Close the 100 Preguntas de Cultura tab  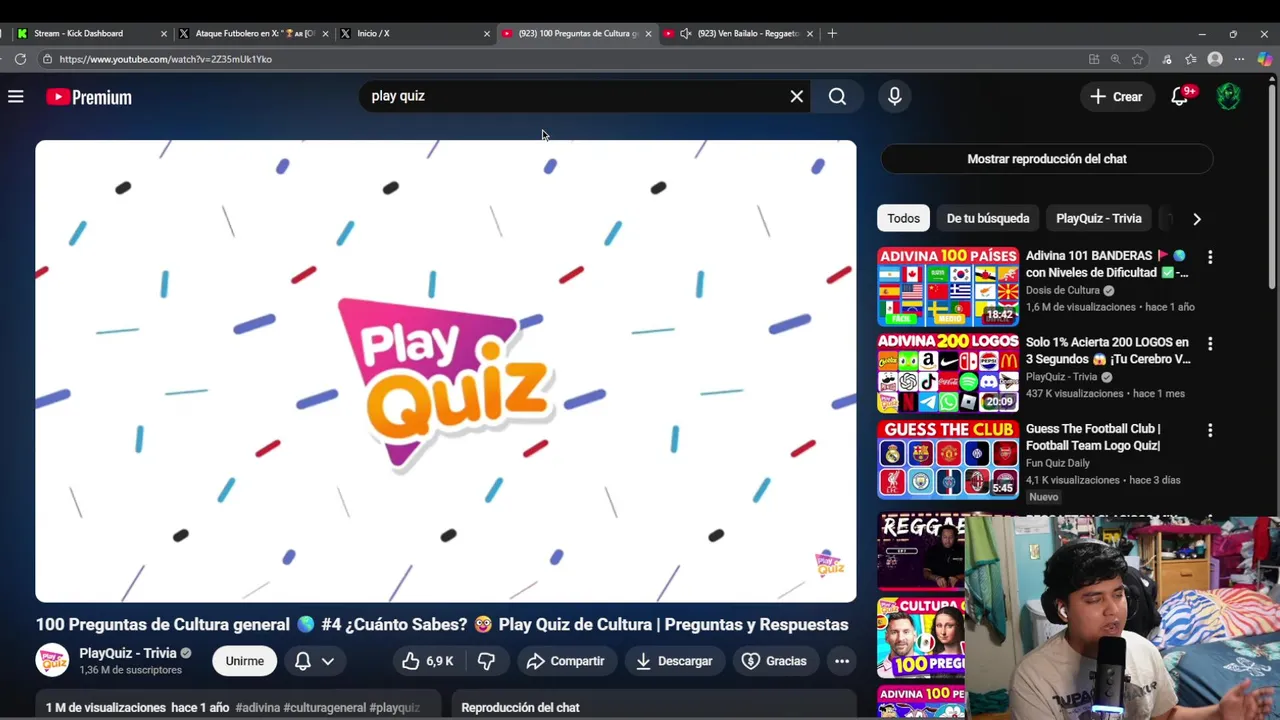(648, 33)
